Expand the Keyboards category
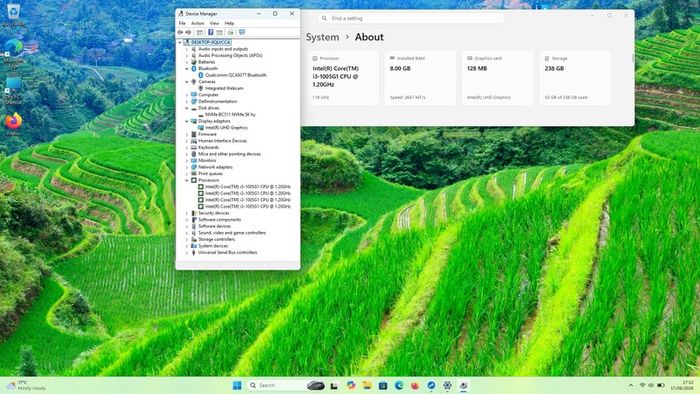 coord(187,148)
